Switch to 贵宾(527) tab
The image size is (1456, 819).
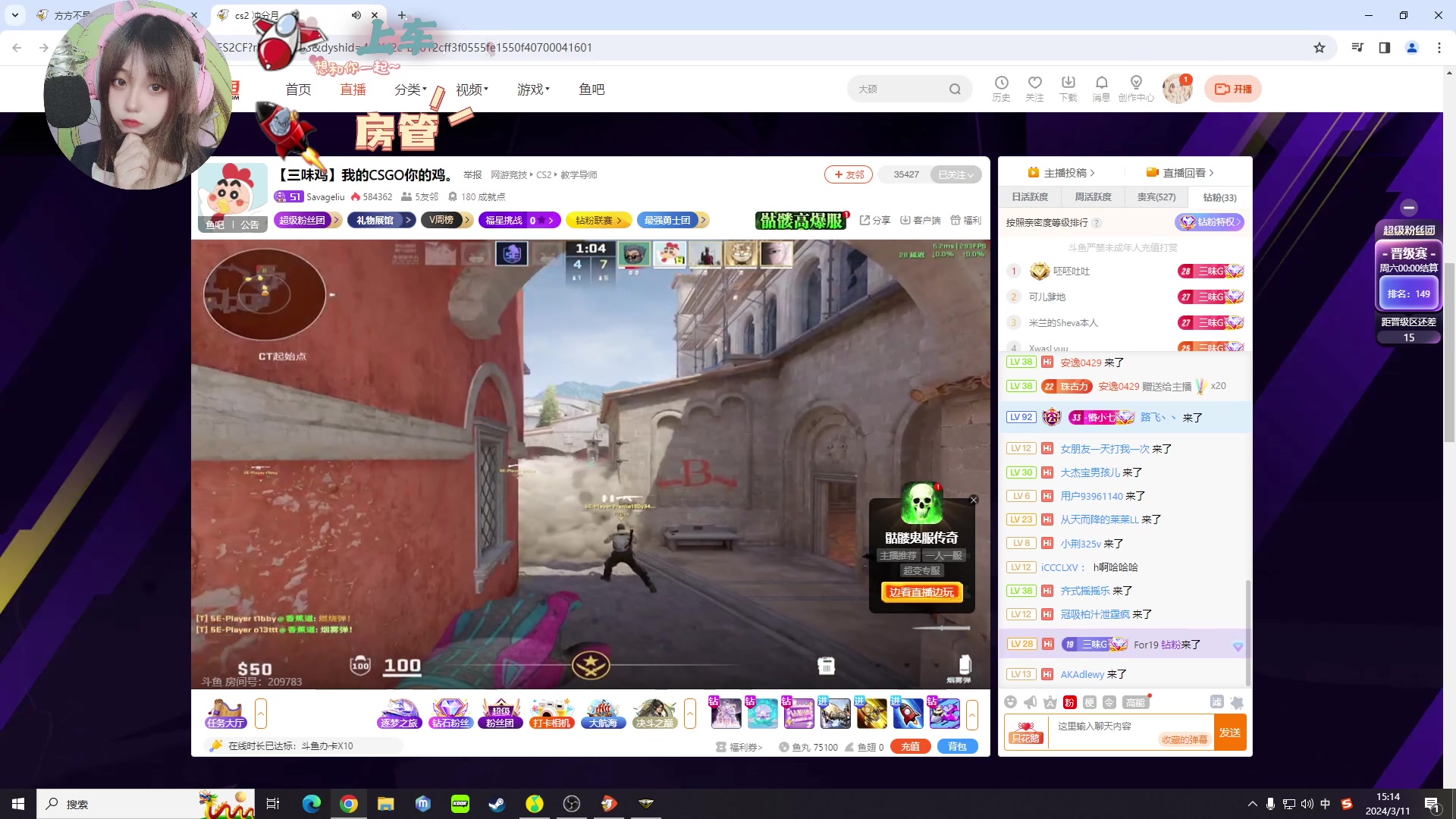click(1156, 197)
